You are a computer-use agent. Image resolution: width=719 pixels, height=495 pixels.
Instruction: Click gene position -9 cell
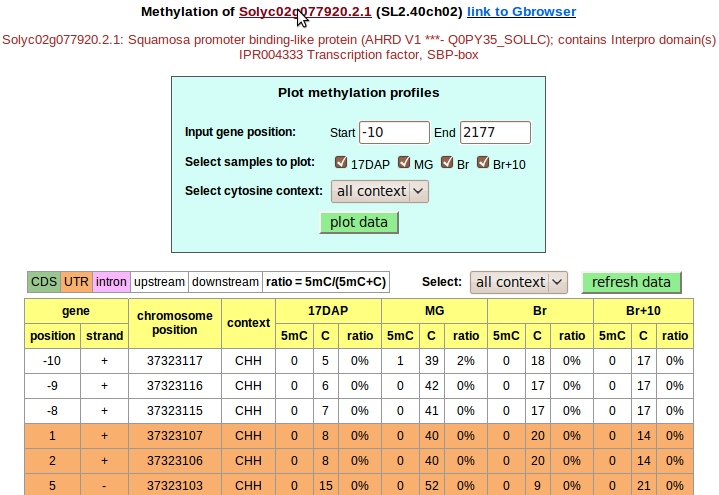(53, 386)
